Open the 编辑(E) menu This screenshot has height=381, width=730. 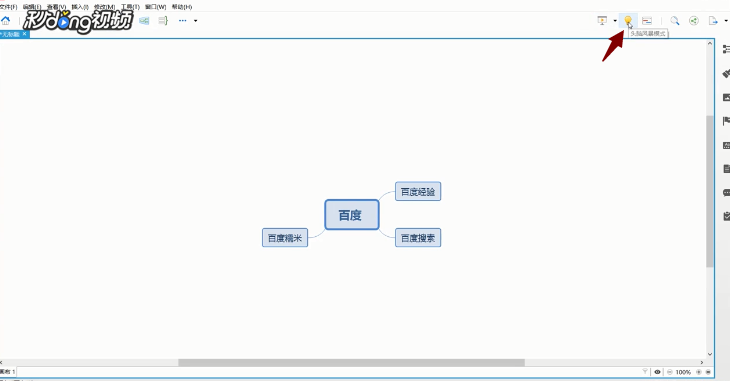(32, 7)
